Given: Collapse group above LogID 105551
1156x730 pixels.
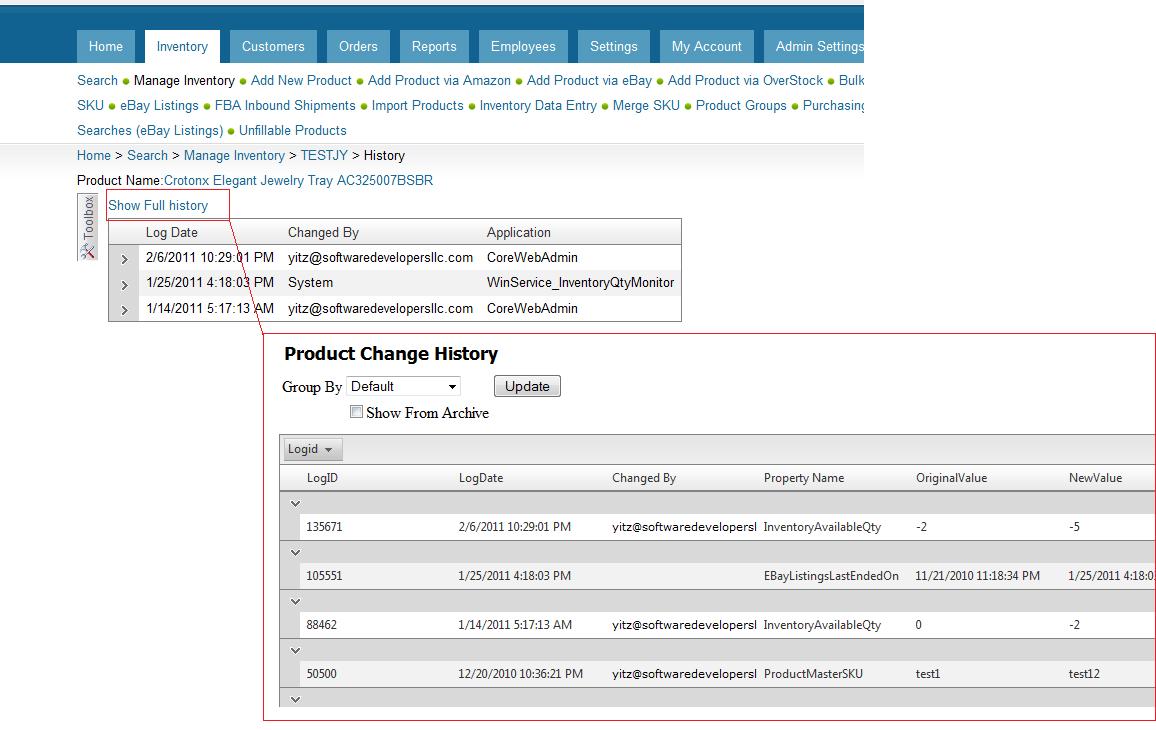Looking at the screenshot, I should tap(296, 552).
